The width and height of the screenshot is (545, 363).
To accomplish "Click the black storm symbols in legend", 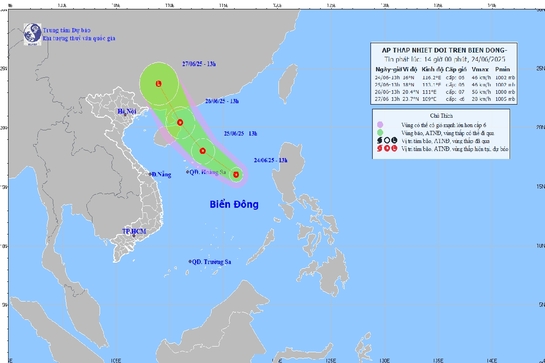I will tap(387, 140).
